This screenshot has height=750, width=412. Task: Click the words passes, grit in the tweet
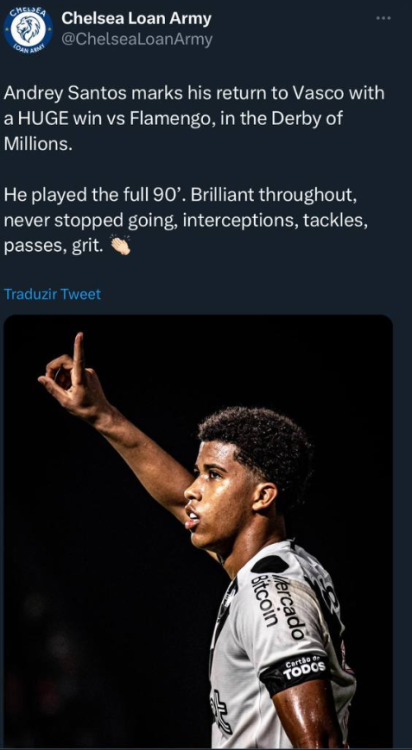(53, 246)
